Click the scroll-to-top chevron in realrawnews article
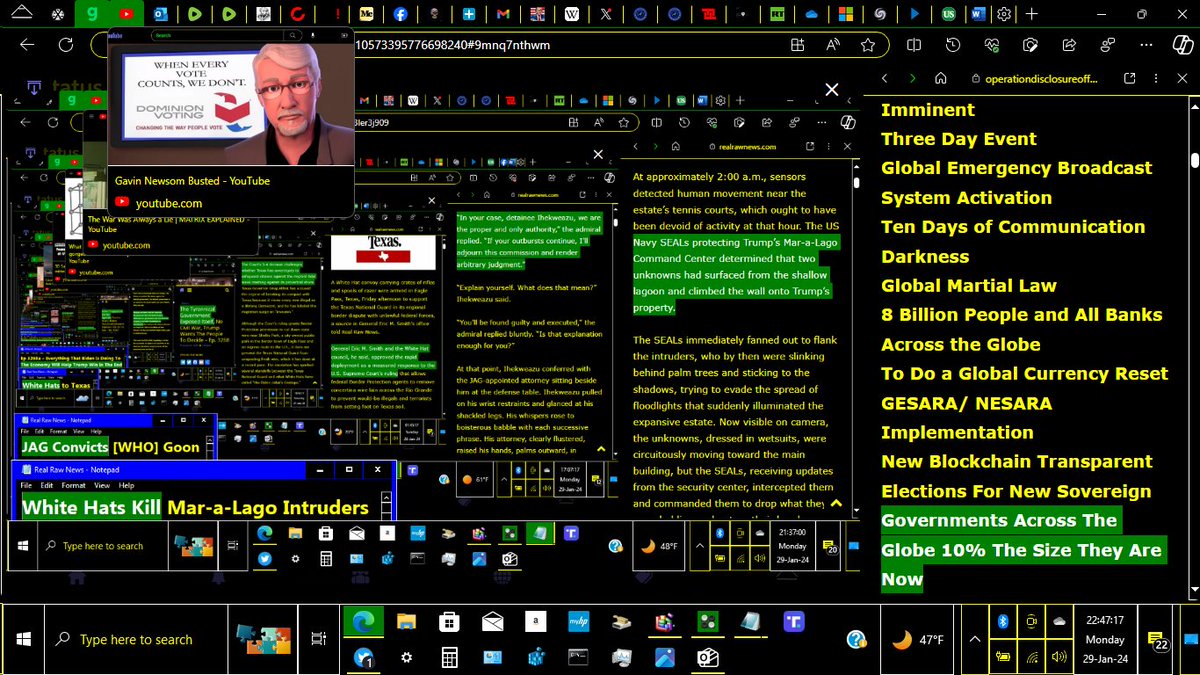Viewport: 1200px width, 675px height. [836, 503]
